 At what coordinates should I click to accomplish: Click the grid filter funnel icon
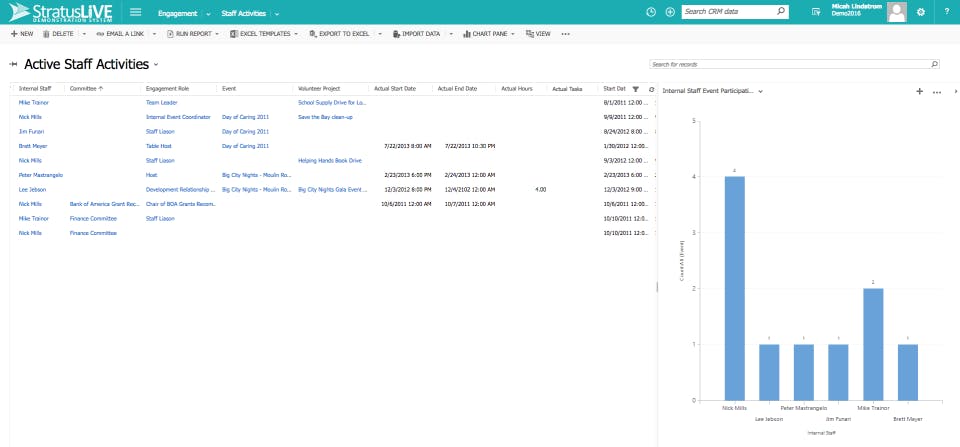(x=635, y=89)
